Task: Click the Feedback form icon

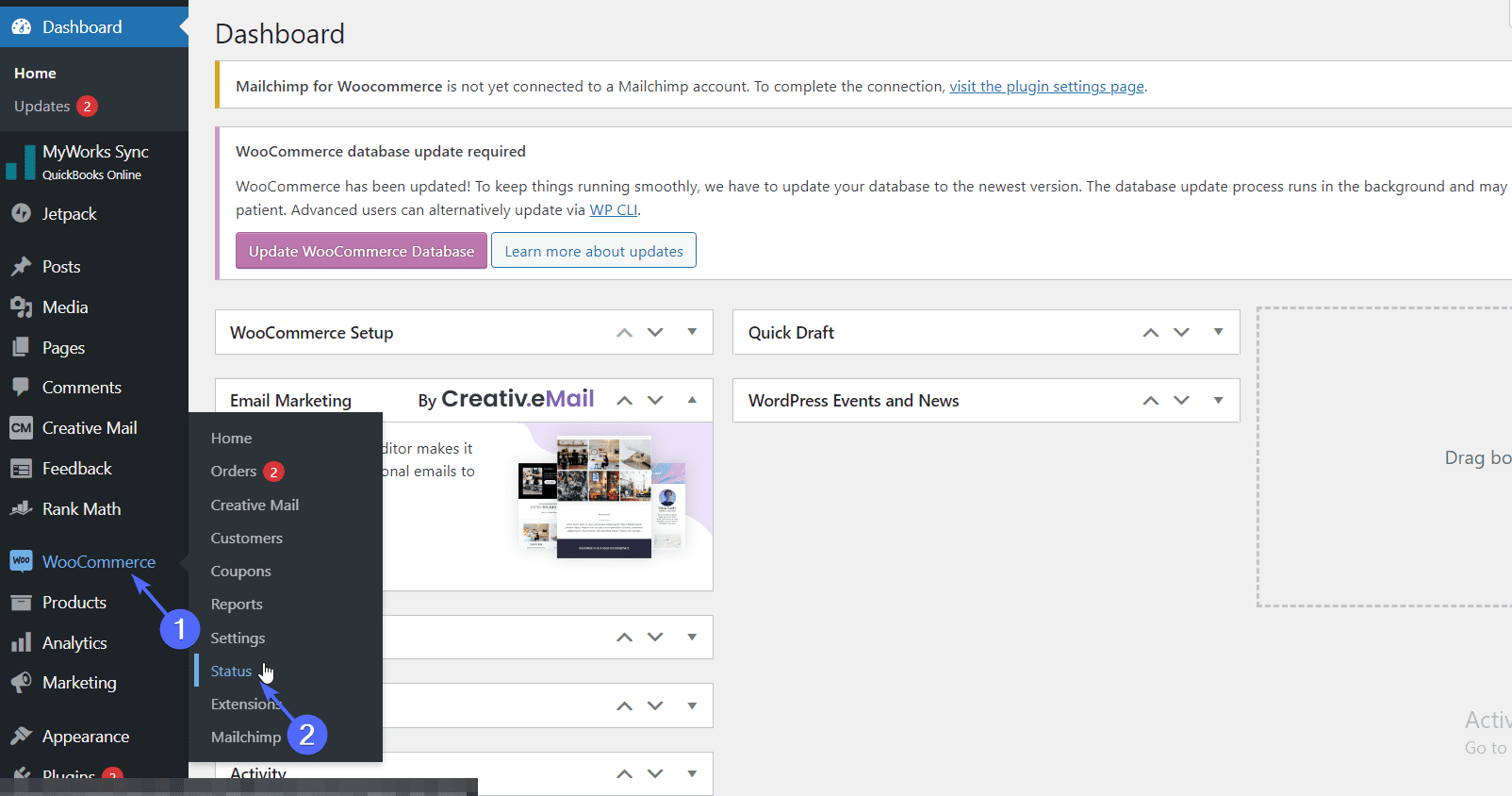Action: (21, 469)
